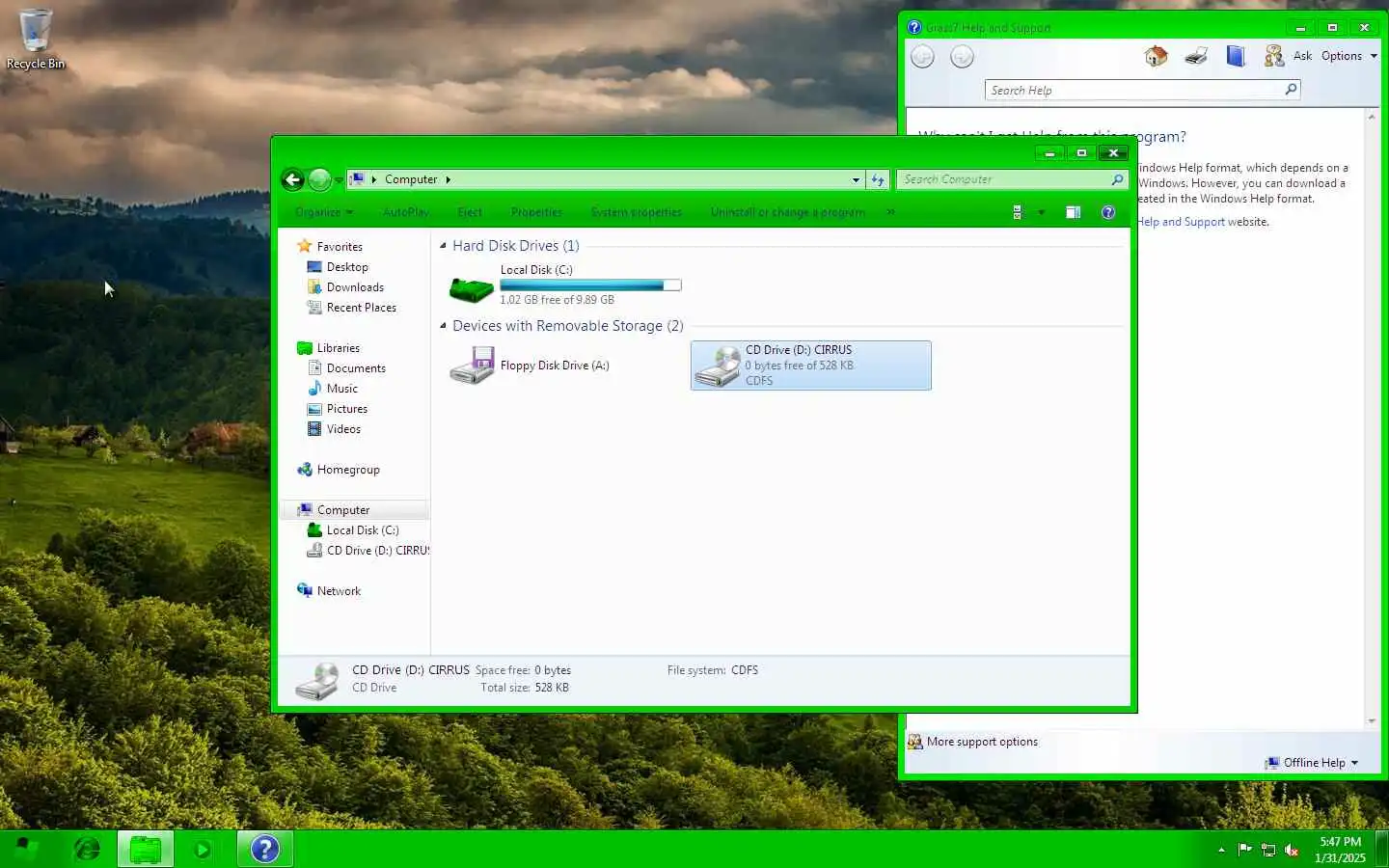Screen dimensions: 1389x868
Task: Go forward in the Computer window
Action: point(319,179)
